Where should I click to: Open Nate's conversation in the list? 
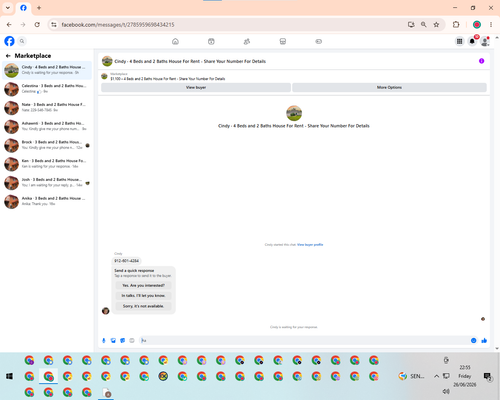point(47,107)
